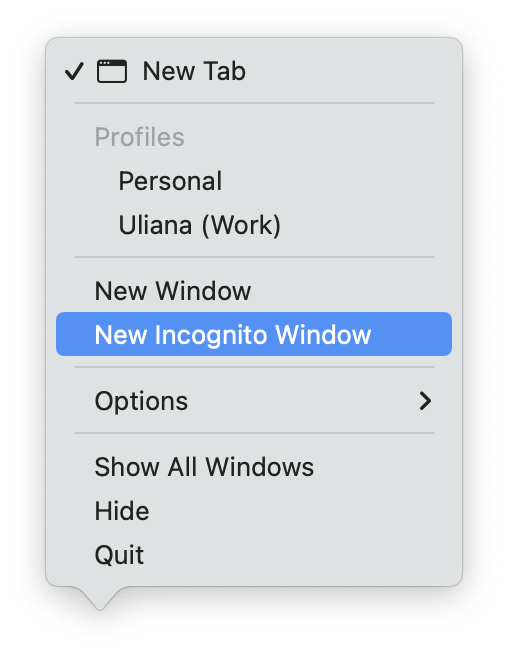Click the menu's pointer tail at the bottom
The image size is (508, 668).
(100, 598)
